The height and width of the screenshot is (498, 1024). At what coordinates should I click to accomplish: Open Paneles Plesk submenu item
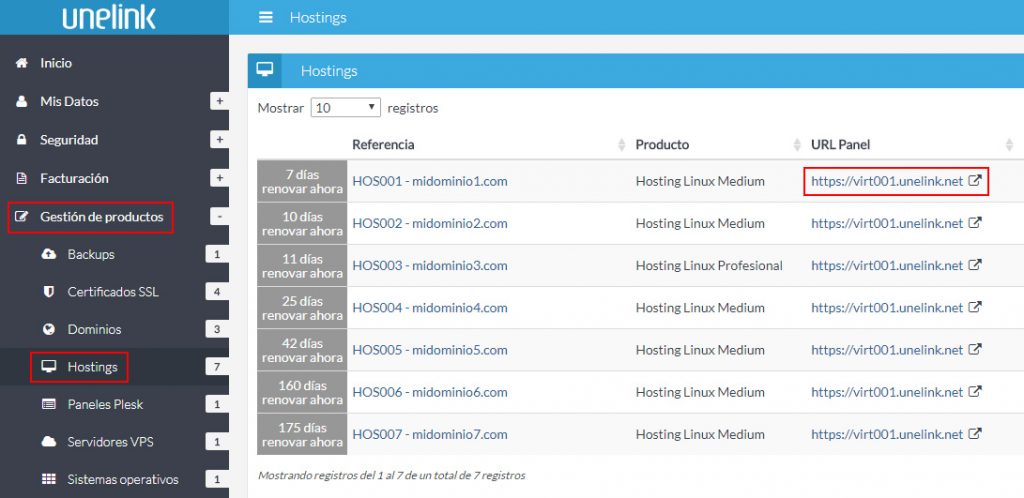click(x=105, y=405)
